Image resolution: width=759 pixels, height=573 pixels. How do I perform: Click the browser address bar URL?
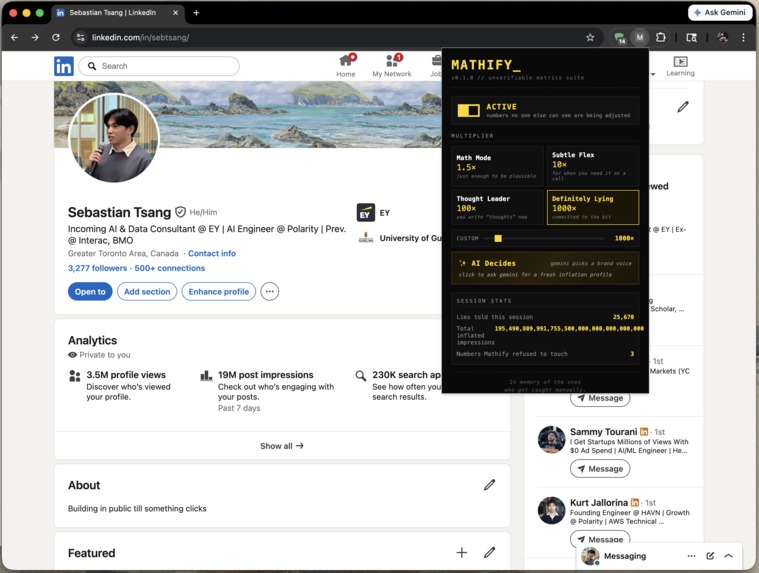[140, 37]
